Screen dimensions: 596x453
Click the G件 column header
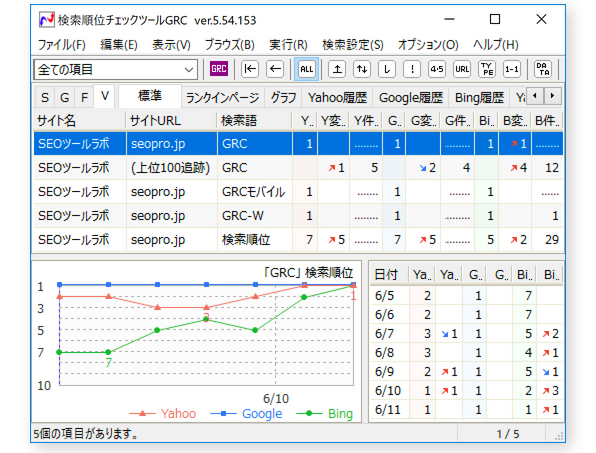point(457,121)
